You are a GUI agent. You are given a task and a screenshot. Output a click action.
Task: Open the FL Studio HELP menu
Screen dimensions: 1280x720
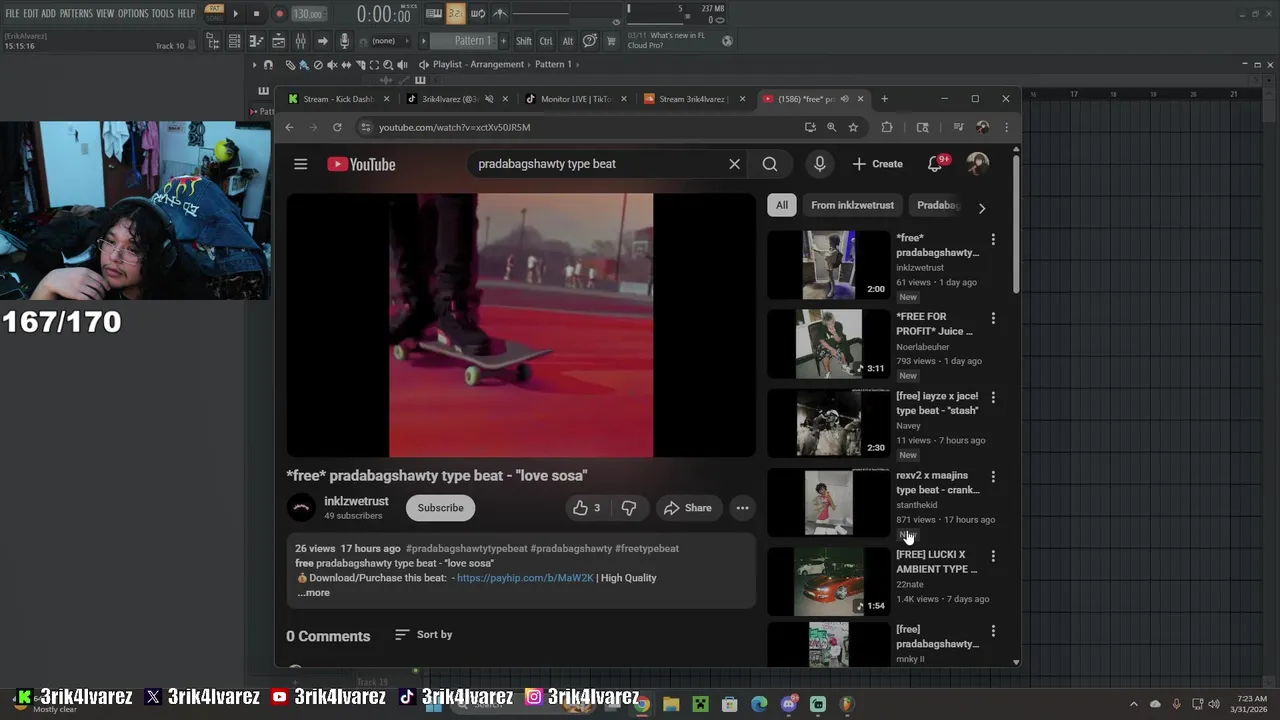(x=187, y=14)
